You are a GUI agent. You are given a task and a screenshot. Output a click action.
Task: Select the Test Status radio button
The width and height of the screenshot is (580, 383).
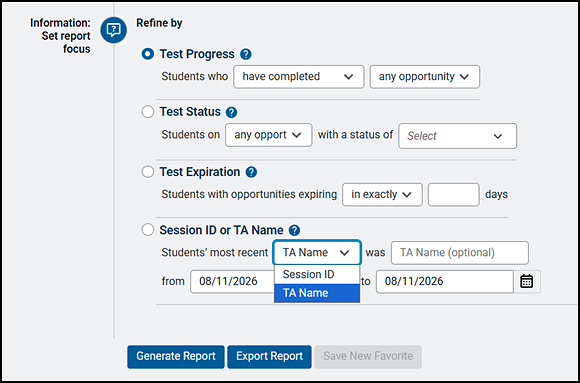point(148,112)
